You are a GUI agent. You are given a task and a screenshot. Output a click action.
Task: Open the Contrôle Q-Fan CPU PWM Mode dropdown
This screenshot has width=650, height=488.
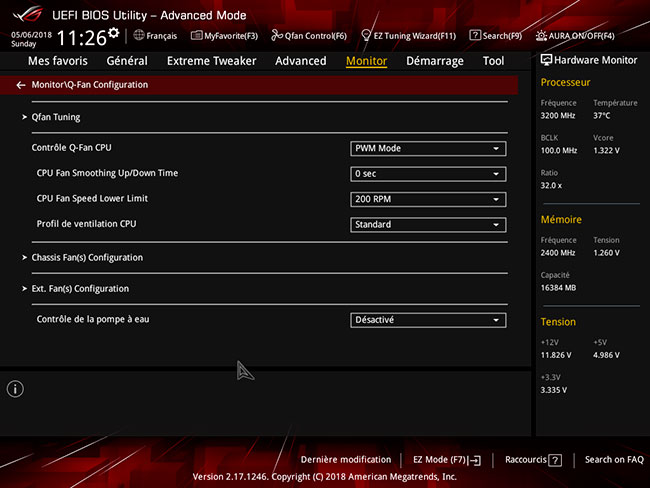click(x=428, y=149)
